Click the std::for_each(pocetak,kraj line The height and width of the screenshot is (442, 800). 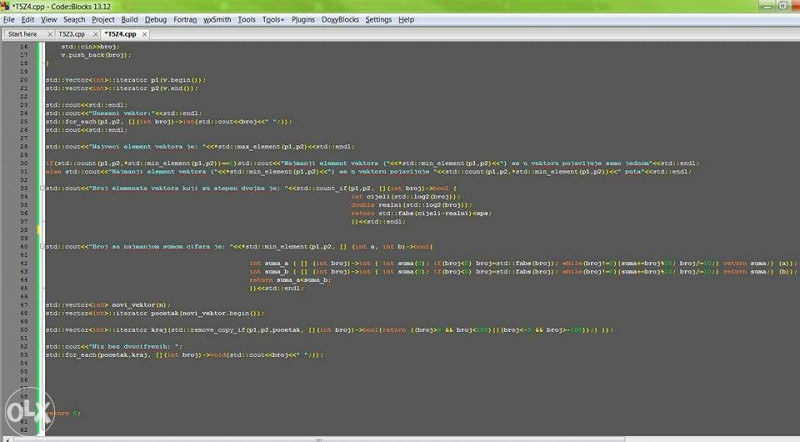pyautogui.click(x=185, y=355)
